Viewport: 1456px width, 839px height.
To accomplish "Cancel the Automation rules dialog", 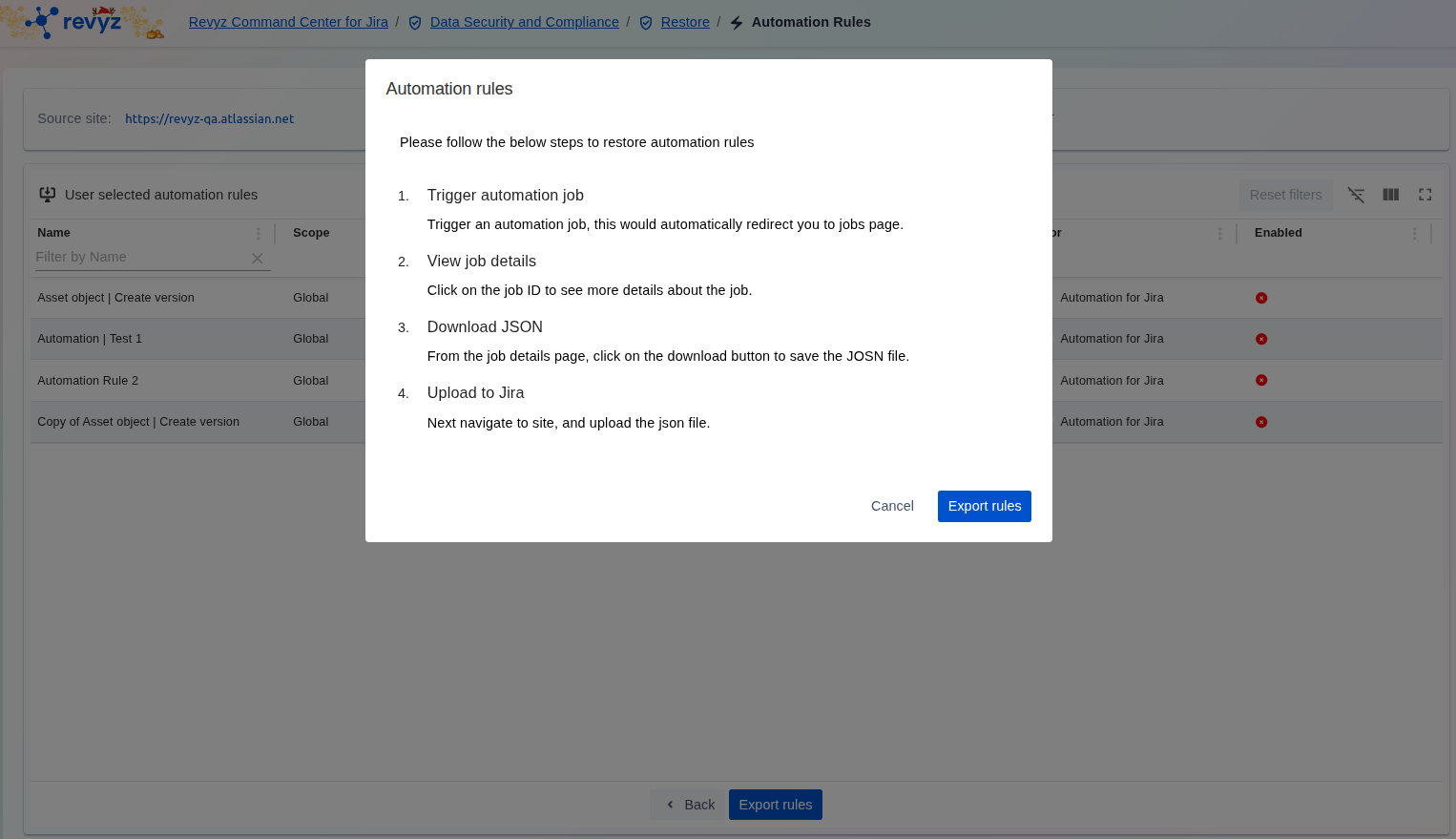I will click(x=892, y=506).
